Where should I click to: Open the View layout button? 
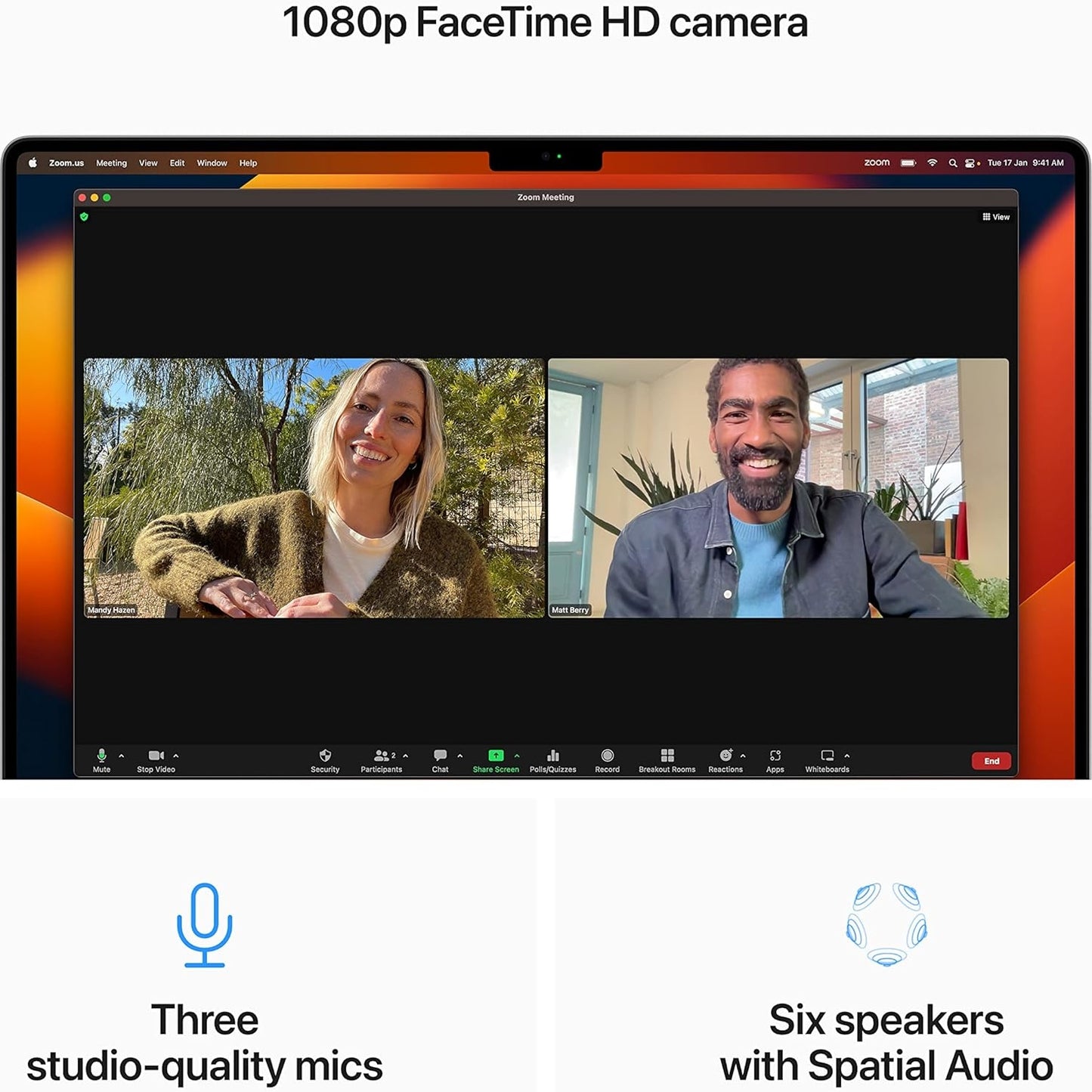pyautogui.click(x=995, y=217)
